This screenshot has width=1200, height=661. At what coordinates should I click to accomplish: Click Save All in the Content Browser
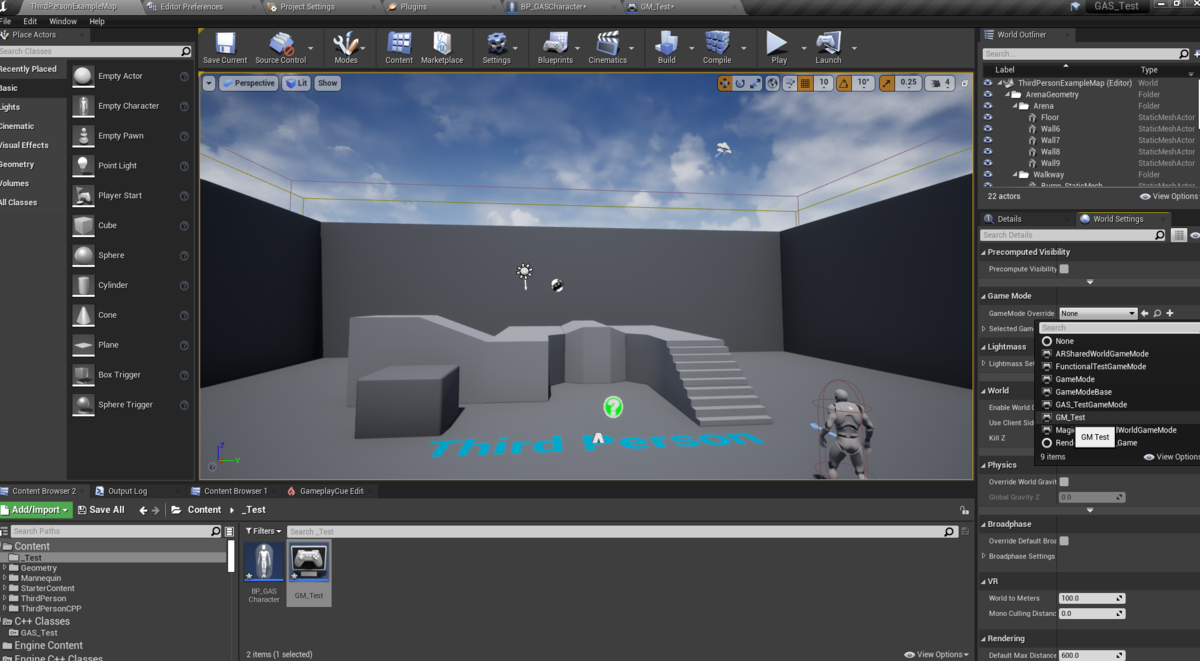point(101,510)
